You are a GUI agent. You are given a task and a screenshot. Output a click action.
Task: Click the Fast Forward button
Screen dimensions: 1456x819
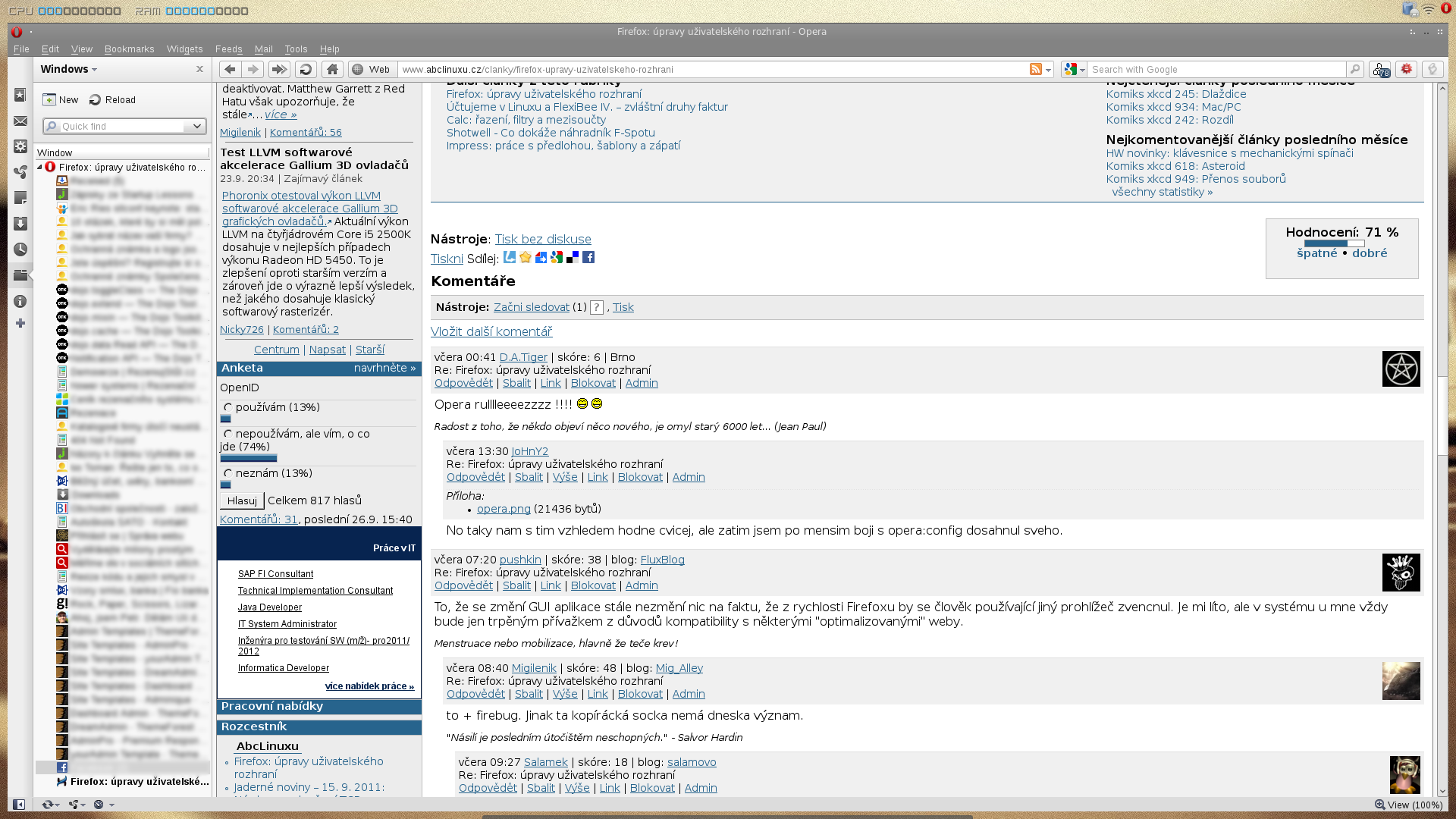[279, 69]
